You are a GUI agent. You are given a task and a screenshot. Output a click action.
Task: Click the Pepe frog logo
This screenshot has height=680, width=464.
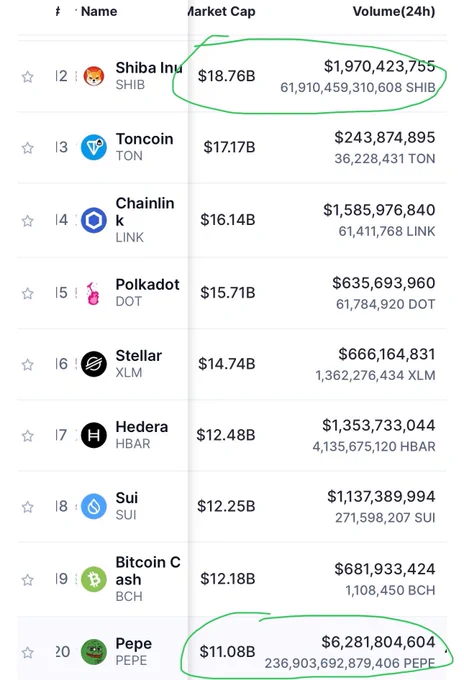(94, 652)
